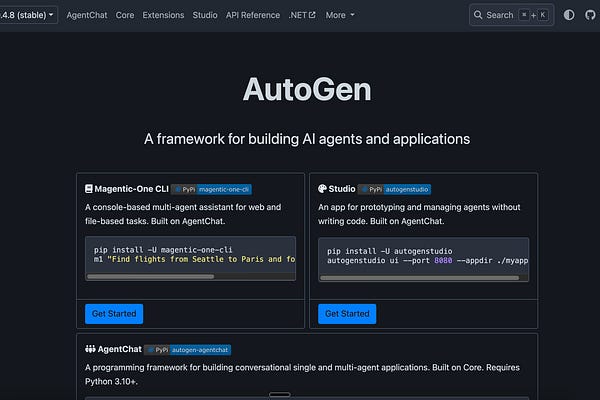This screenshot has height=400, width=600.
Task: Click the AutoGen page title
Action: 307,90
